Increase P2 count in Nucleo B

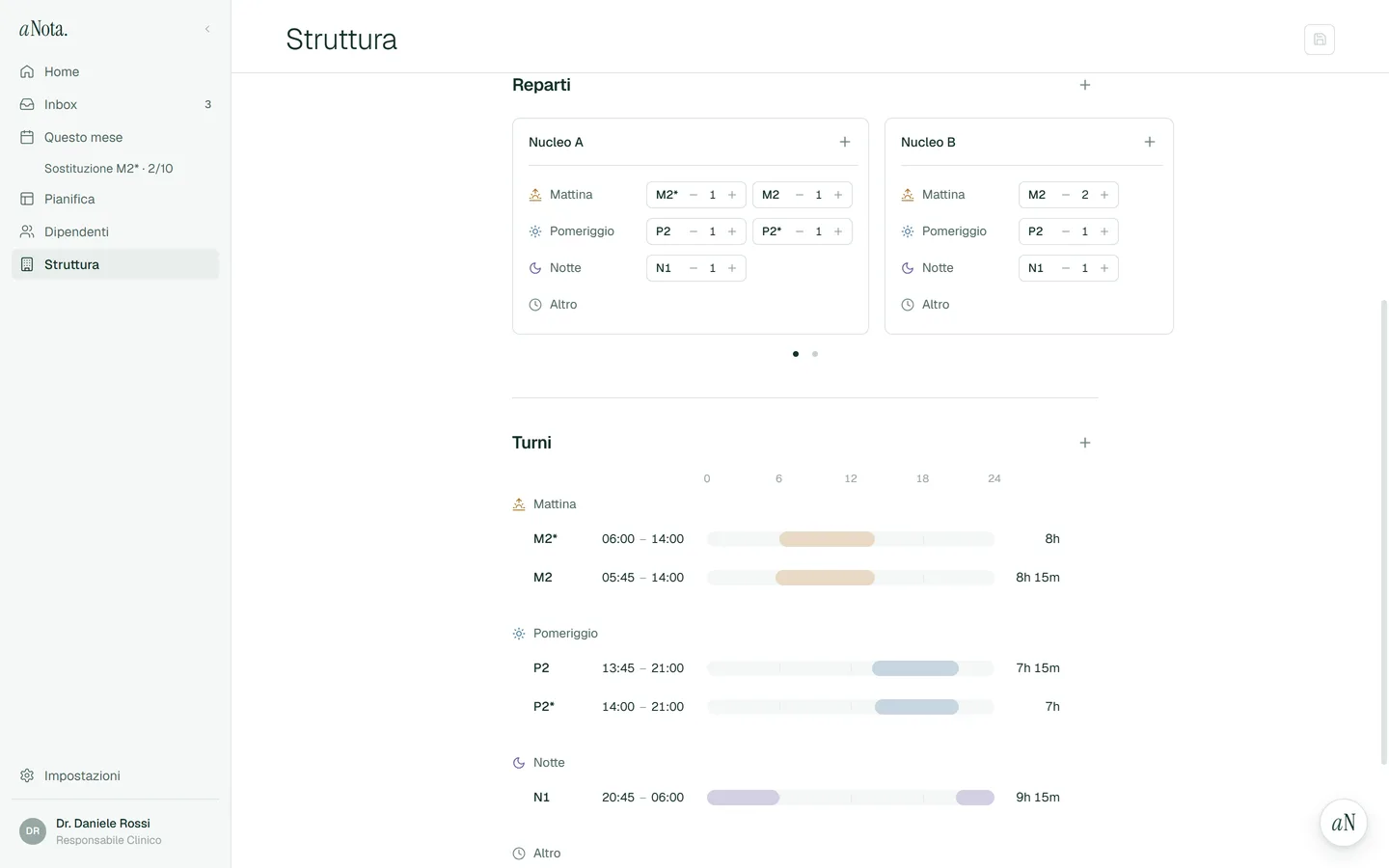pyautogui.click(x=1104, y=231)
